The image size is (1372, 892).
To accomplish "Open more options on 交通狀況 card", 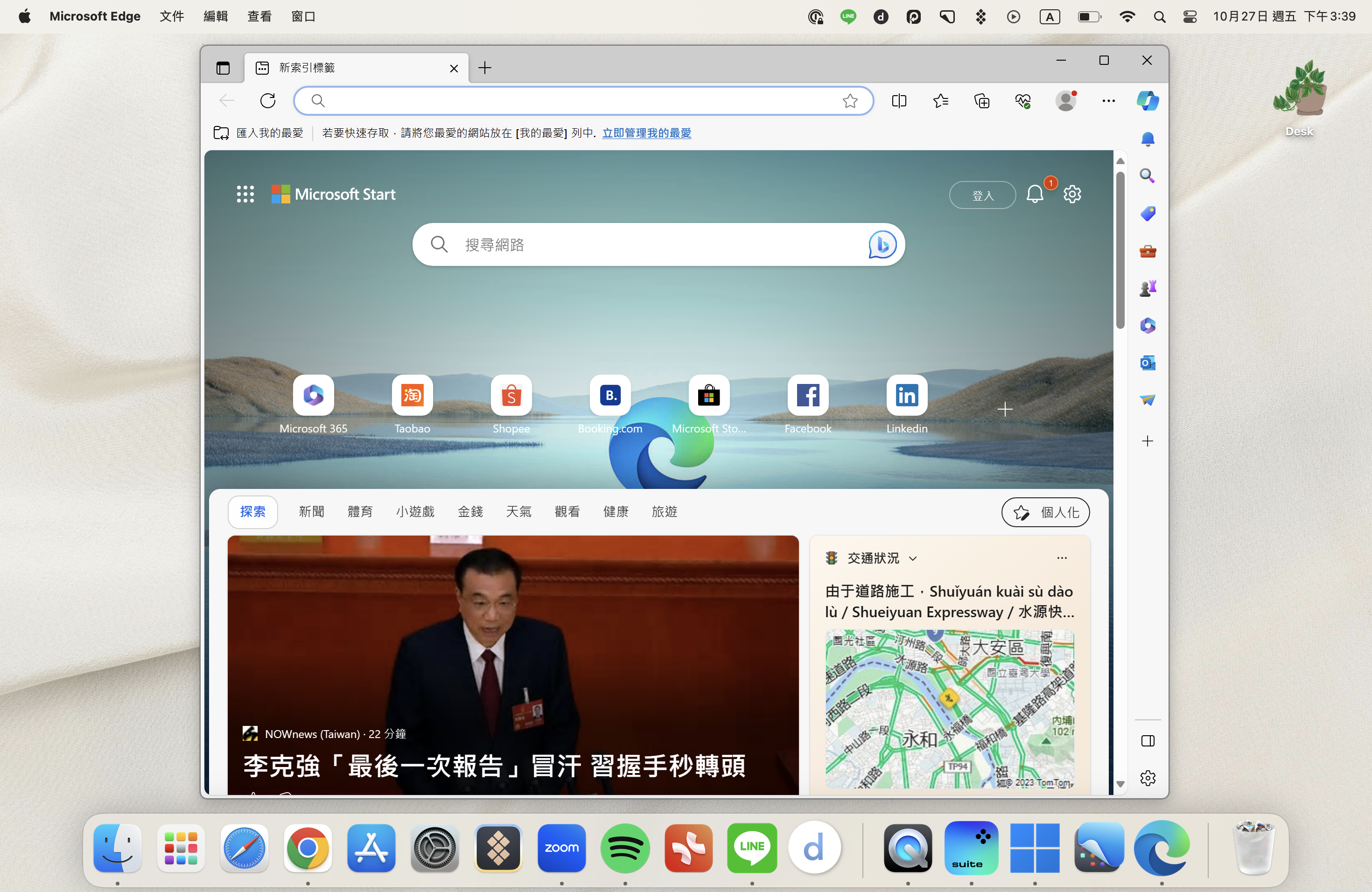I will (1062, 558).
